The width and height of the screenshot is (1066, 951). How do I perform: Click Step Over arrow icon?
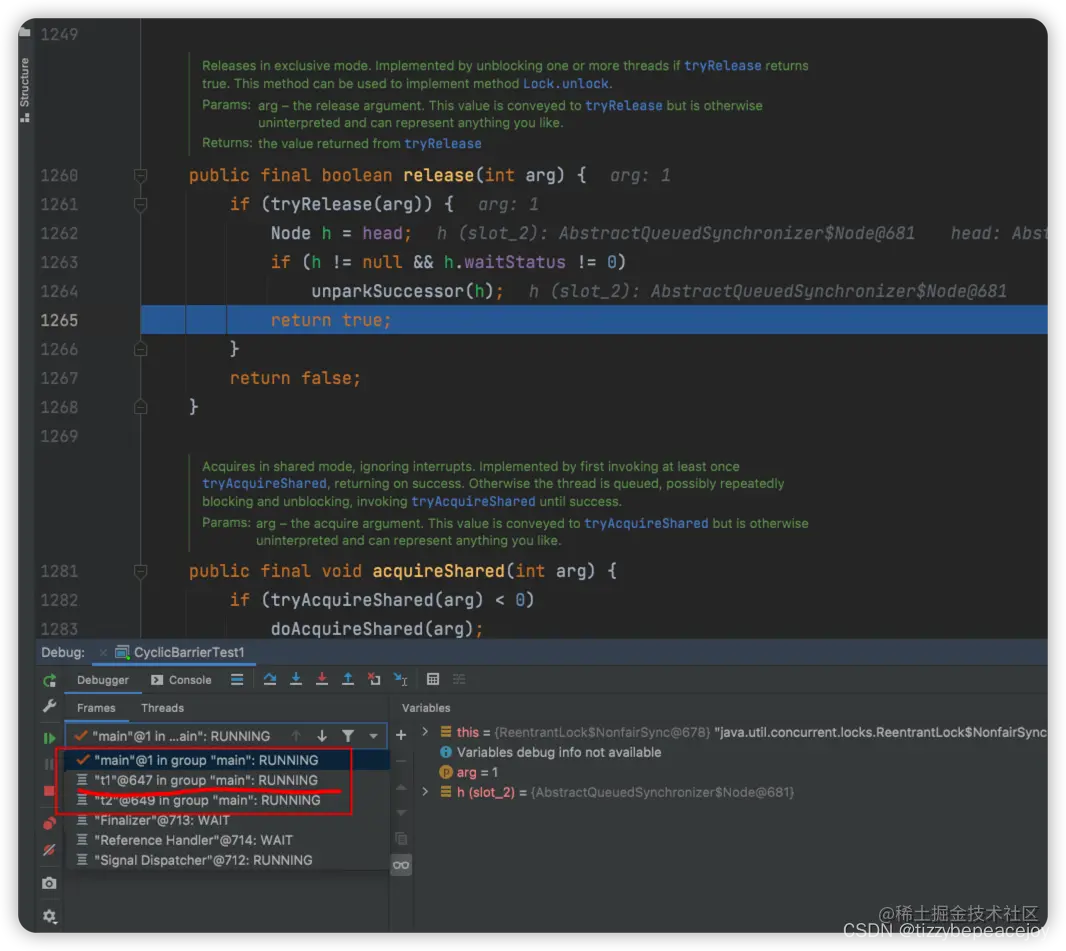pos(270,680)
